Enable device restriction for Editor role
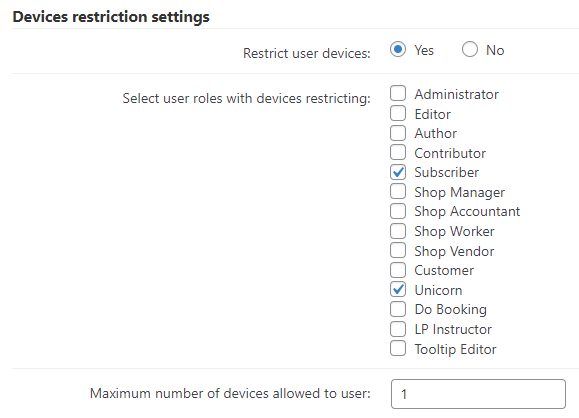 pyautogui.click(x=398, y=113)
